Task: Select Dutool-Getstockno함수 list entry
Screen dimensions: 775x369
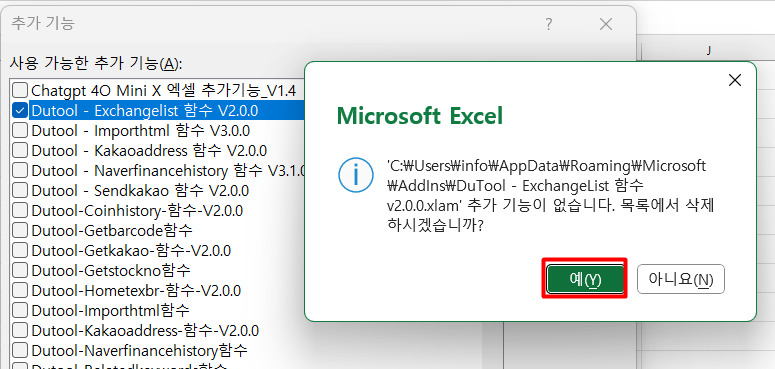Action: tap(111, 270)
